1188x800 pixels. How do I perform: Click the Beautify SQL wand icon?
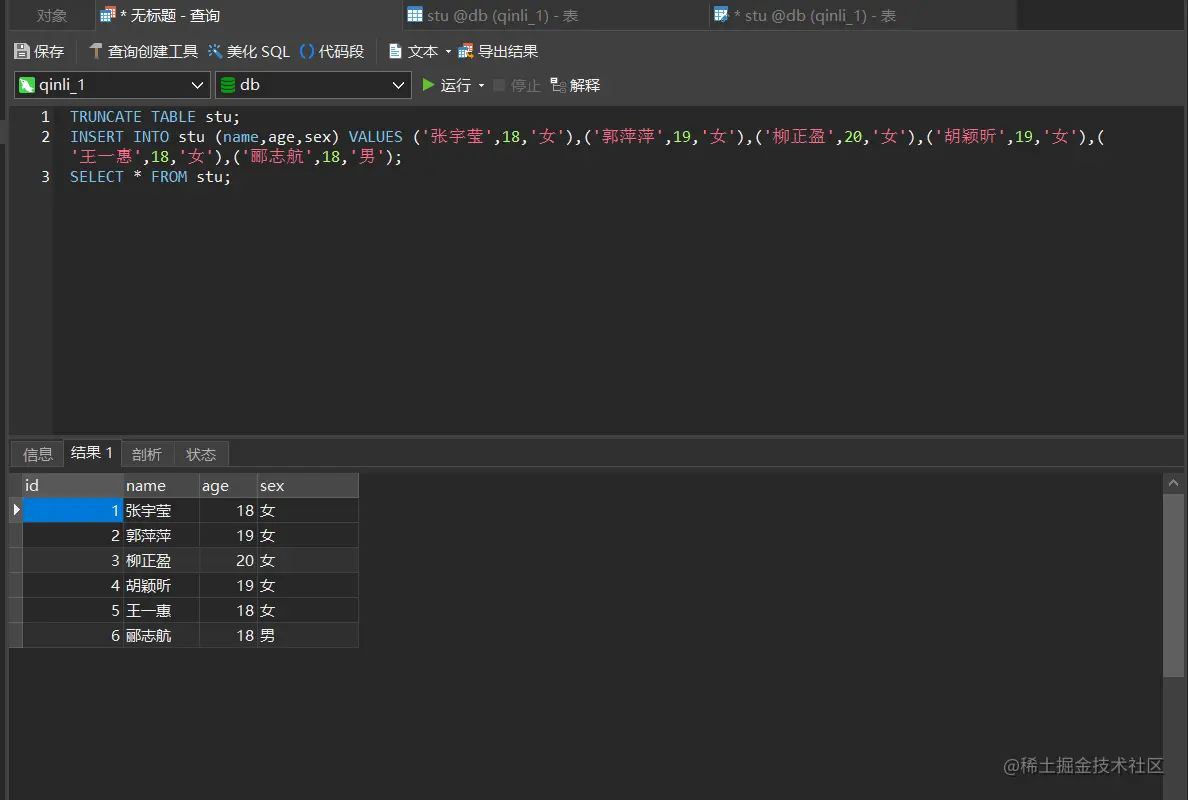point(215,51)
